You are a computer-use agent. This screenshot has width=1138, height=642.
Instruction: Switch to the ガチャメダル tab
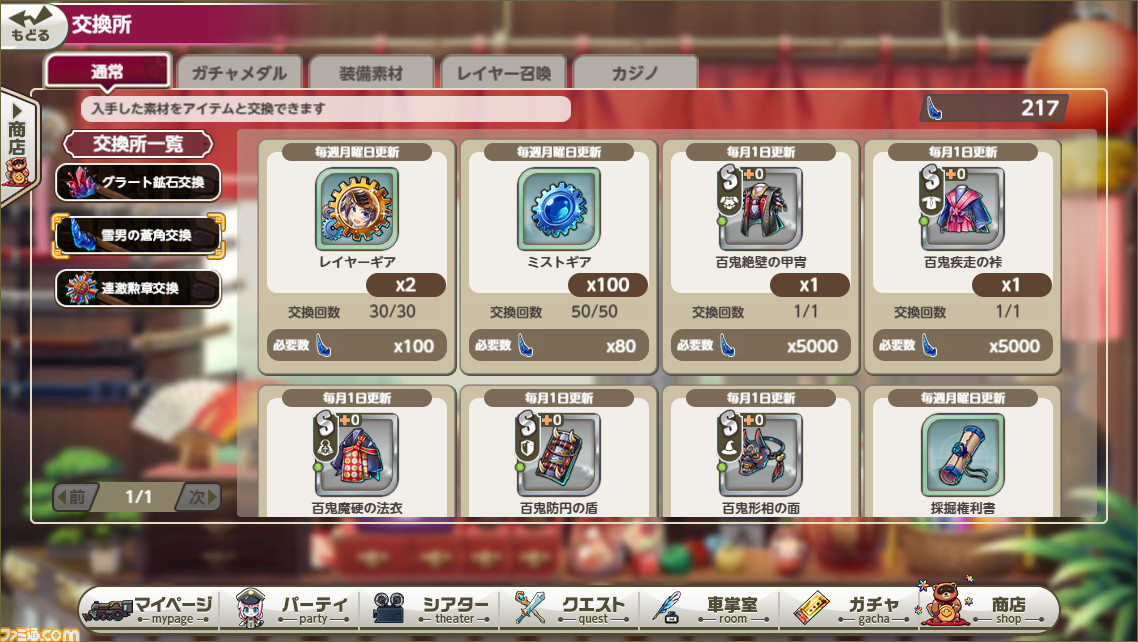(x=239, y=73)
